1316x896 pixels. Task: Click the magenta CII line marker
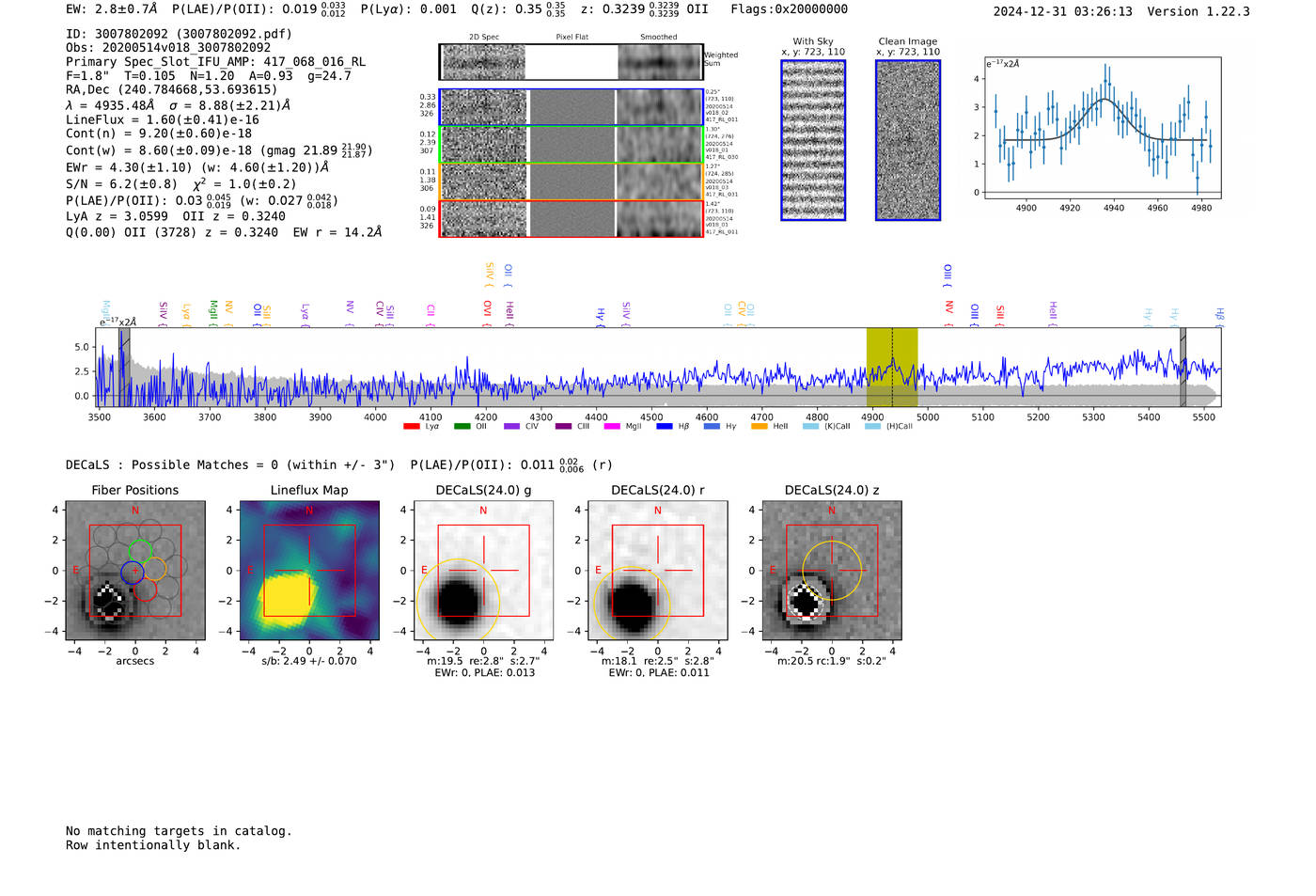[431, 315]
